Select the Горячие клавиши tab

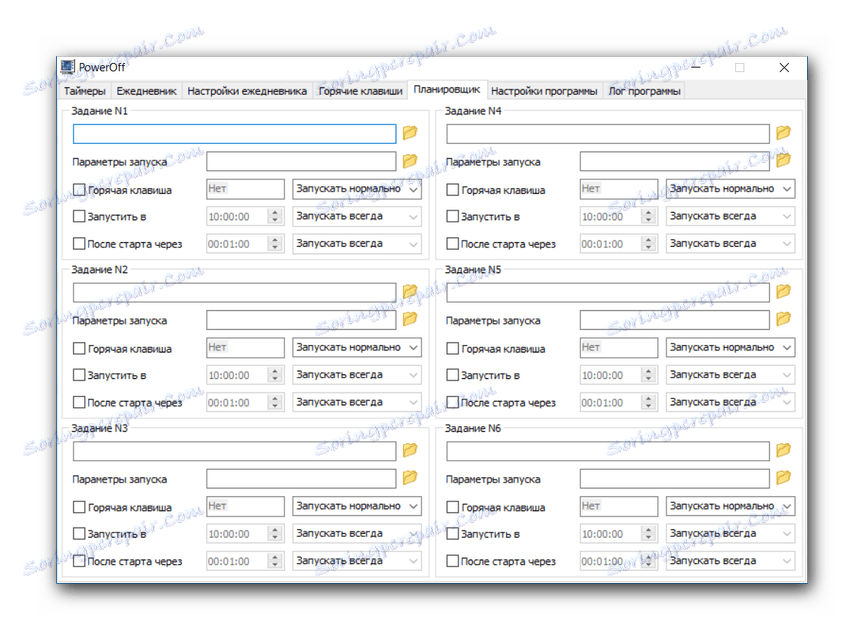[x=360, y=91]
